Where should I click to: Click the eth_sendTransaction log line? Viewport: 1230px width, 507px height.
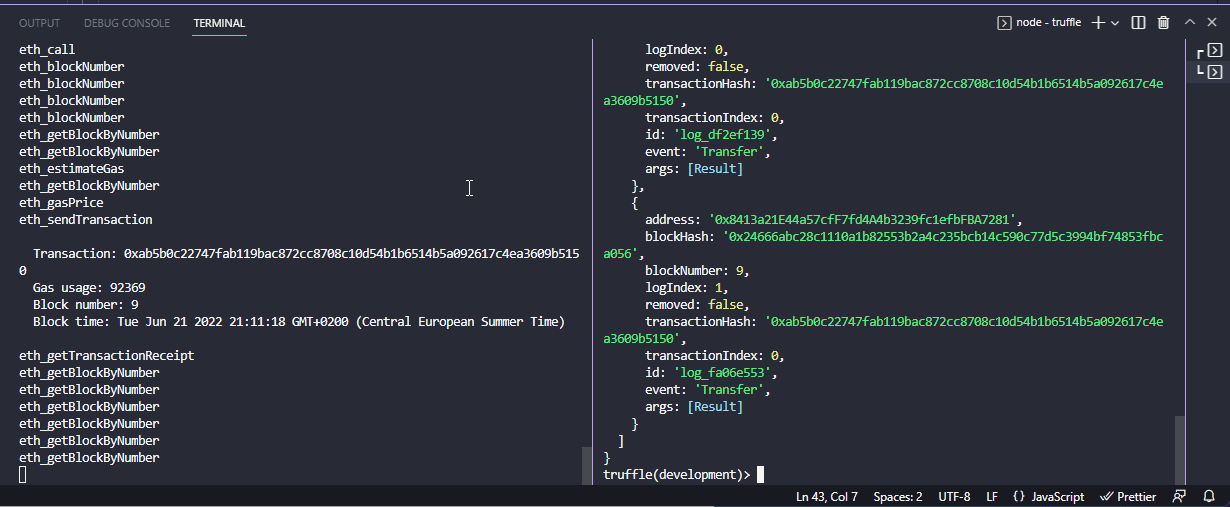[86, 219]
